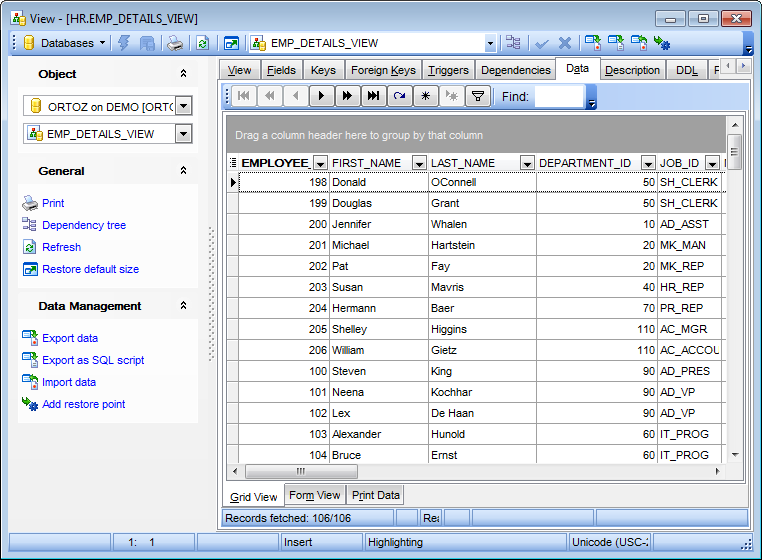Jump to last record navigation button
The height and width of the screenshot is (560, 762).
coord(373,96)
